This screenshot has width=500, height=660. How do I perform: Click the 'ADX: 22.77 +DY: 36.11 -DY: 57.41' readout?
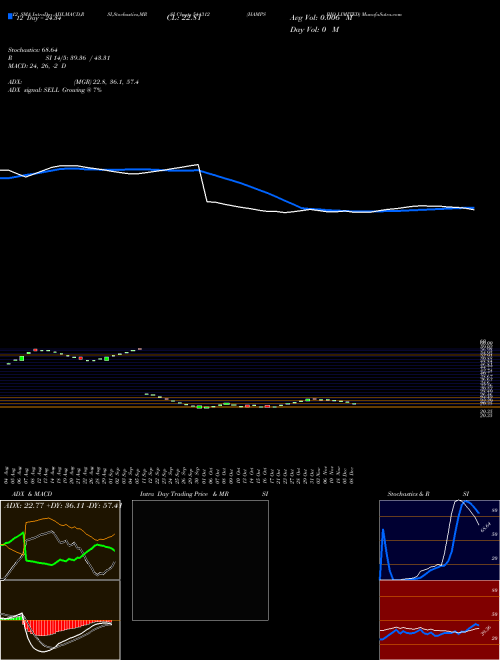(x=63, y=505)
